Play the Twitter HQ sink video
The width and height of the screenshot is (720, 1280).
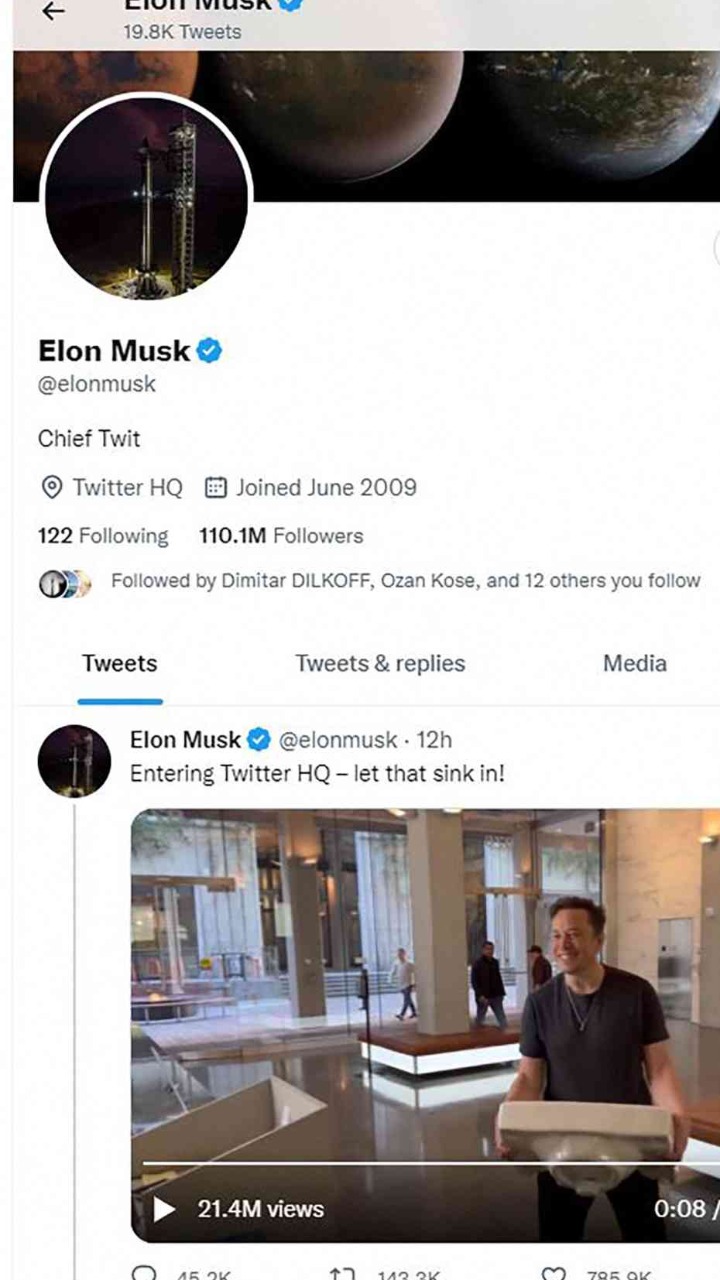point(164,1209)
